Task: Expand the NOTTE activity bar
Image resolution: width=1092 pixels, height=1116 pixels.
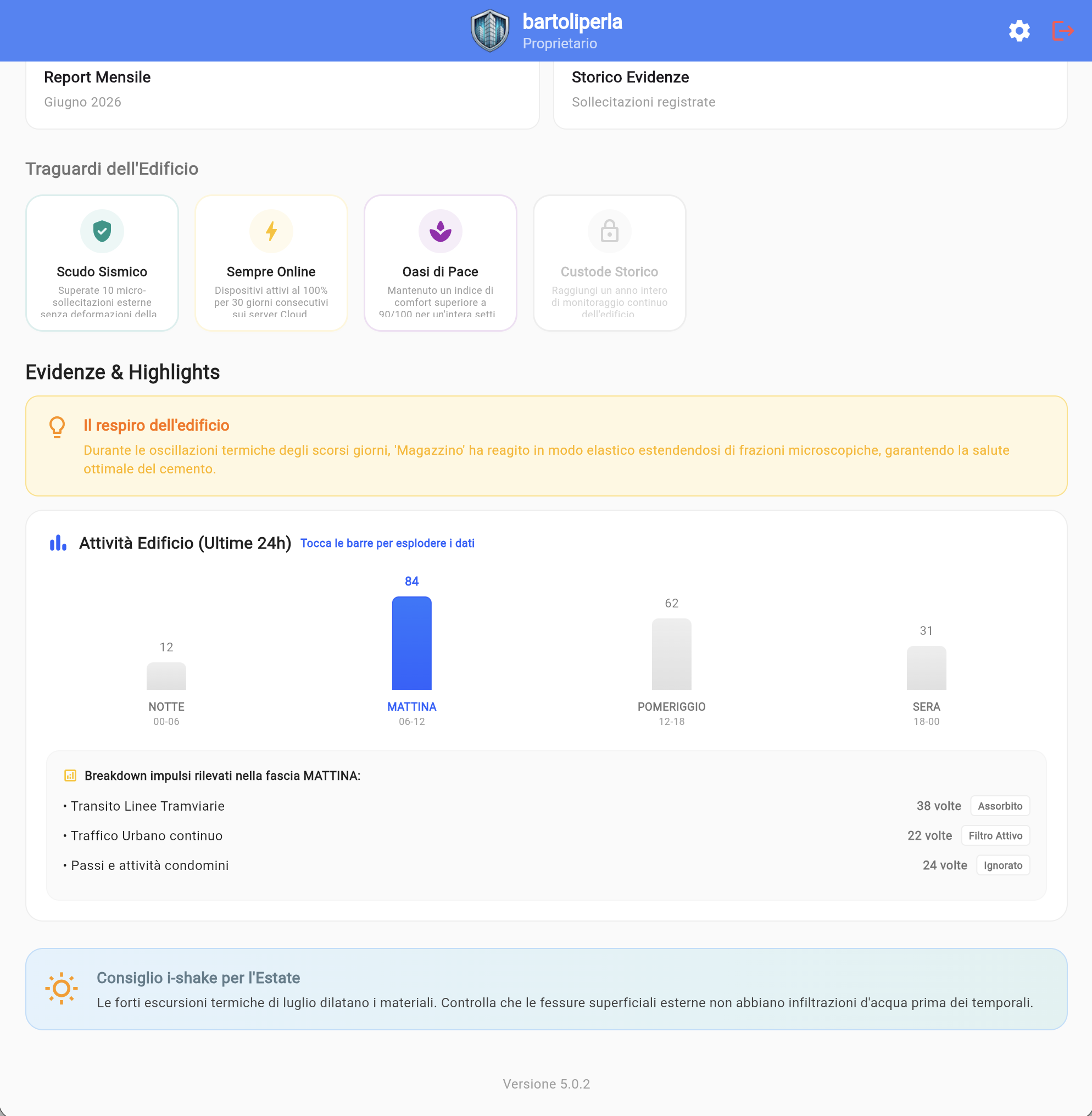Action: pos(166,676)
